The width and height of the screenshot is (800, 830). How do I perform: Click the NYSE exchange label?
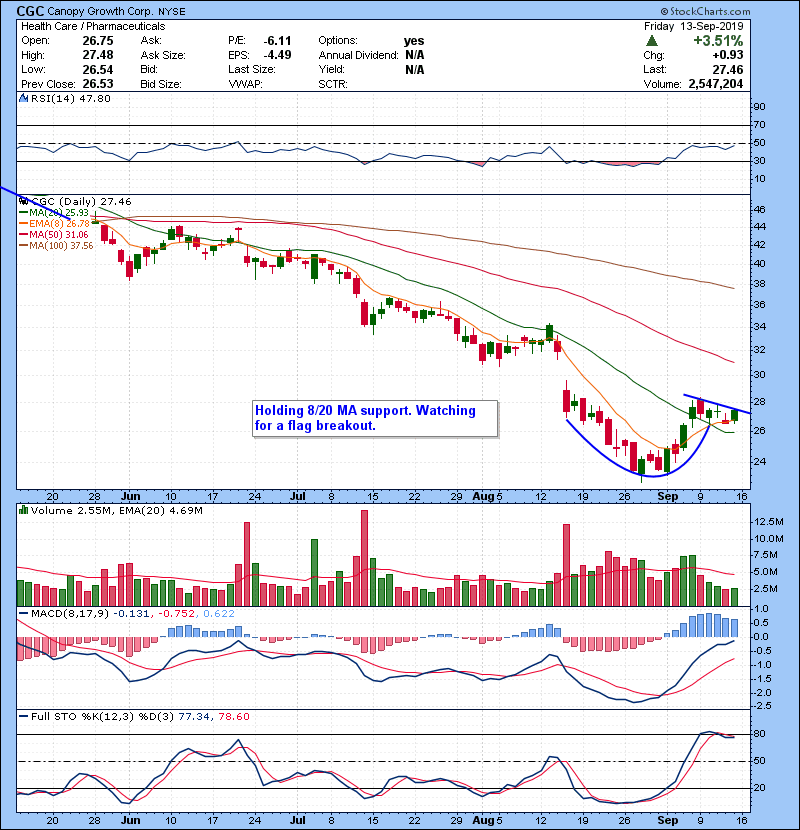172,11
